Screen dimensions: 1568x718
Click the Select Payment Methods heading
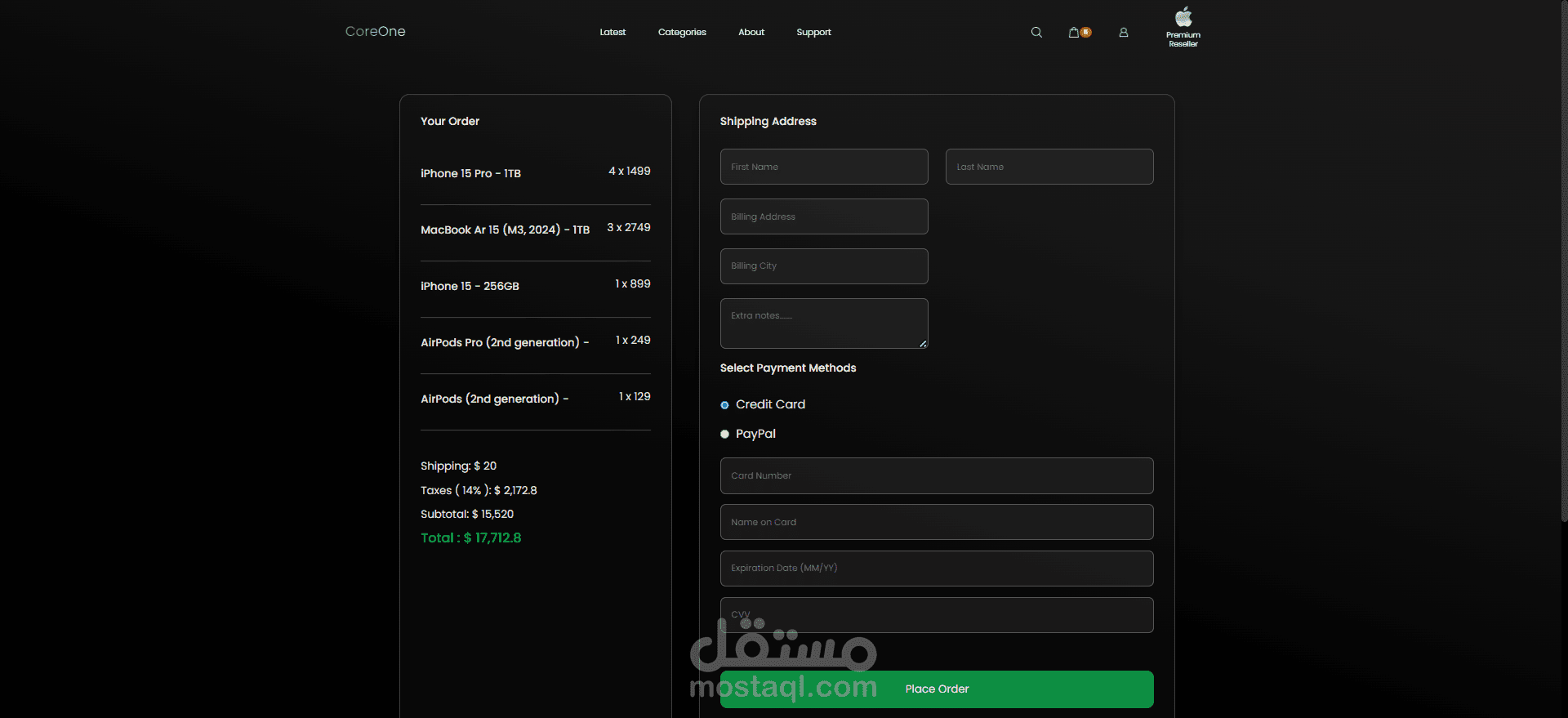click(788, 368)
